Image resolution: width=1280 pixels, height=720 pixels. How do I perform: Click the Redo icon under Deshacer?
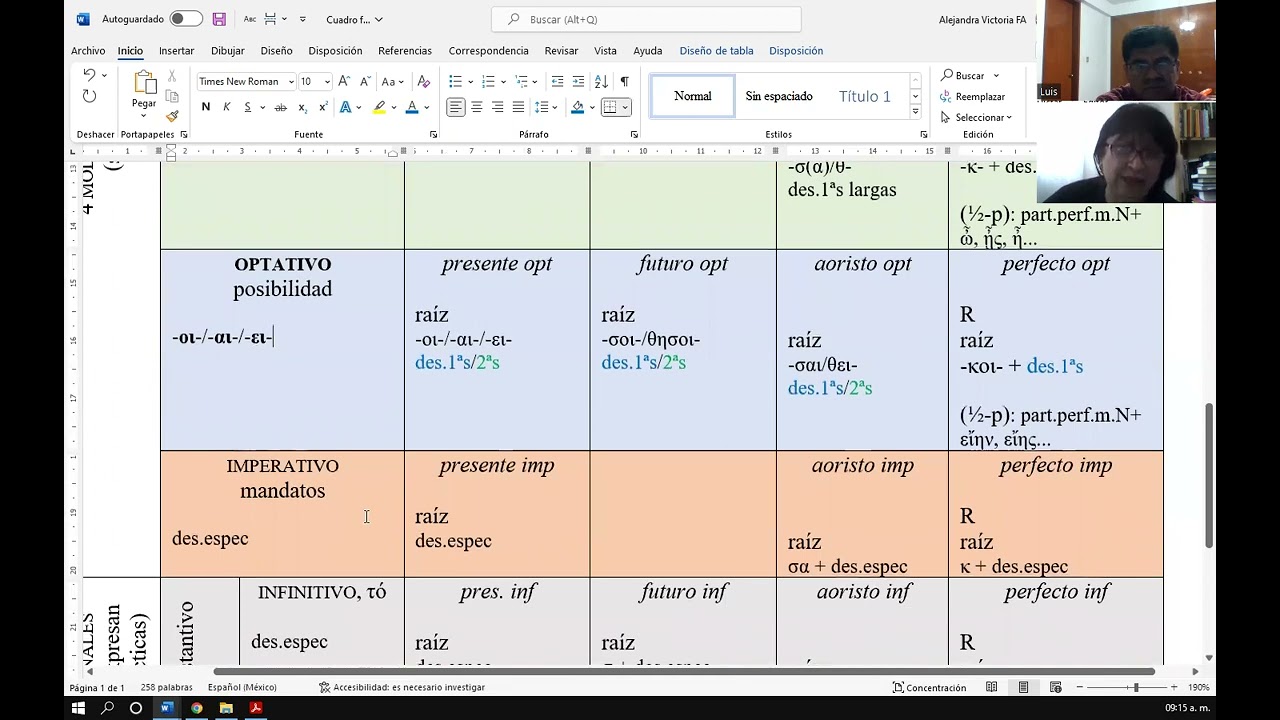click(89, 96)
